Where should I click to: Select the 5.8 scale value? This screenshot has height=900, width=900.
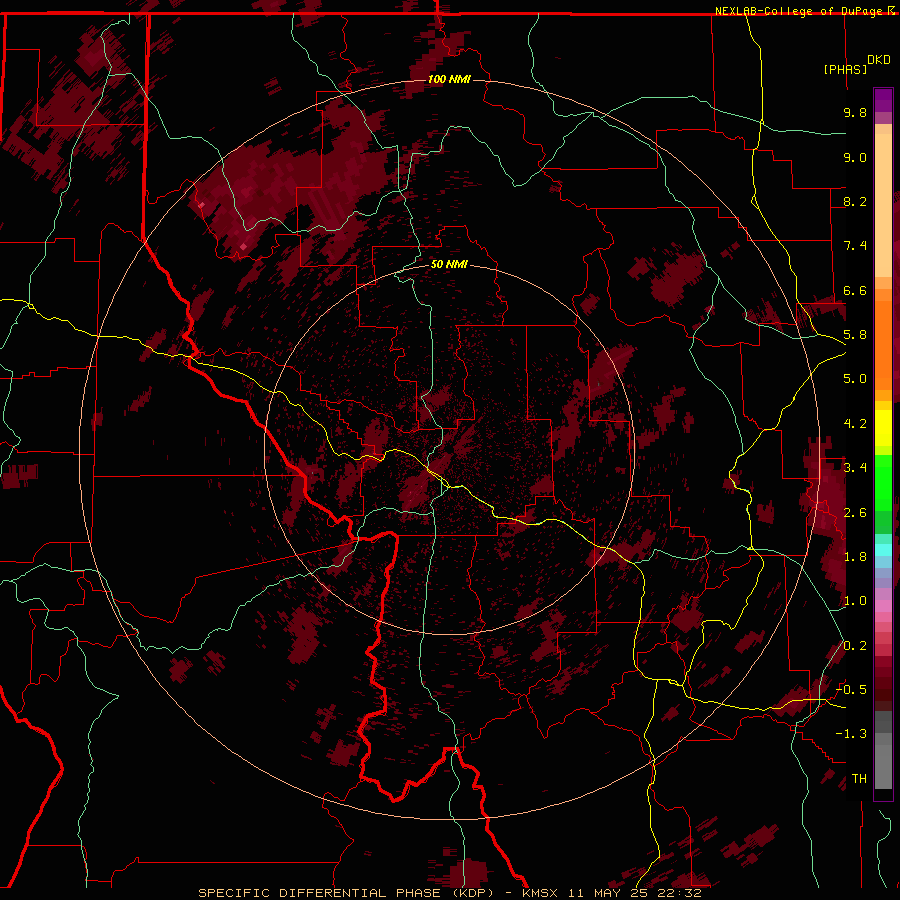point(855,335)
